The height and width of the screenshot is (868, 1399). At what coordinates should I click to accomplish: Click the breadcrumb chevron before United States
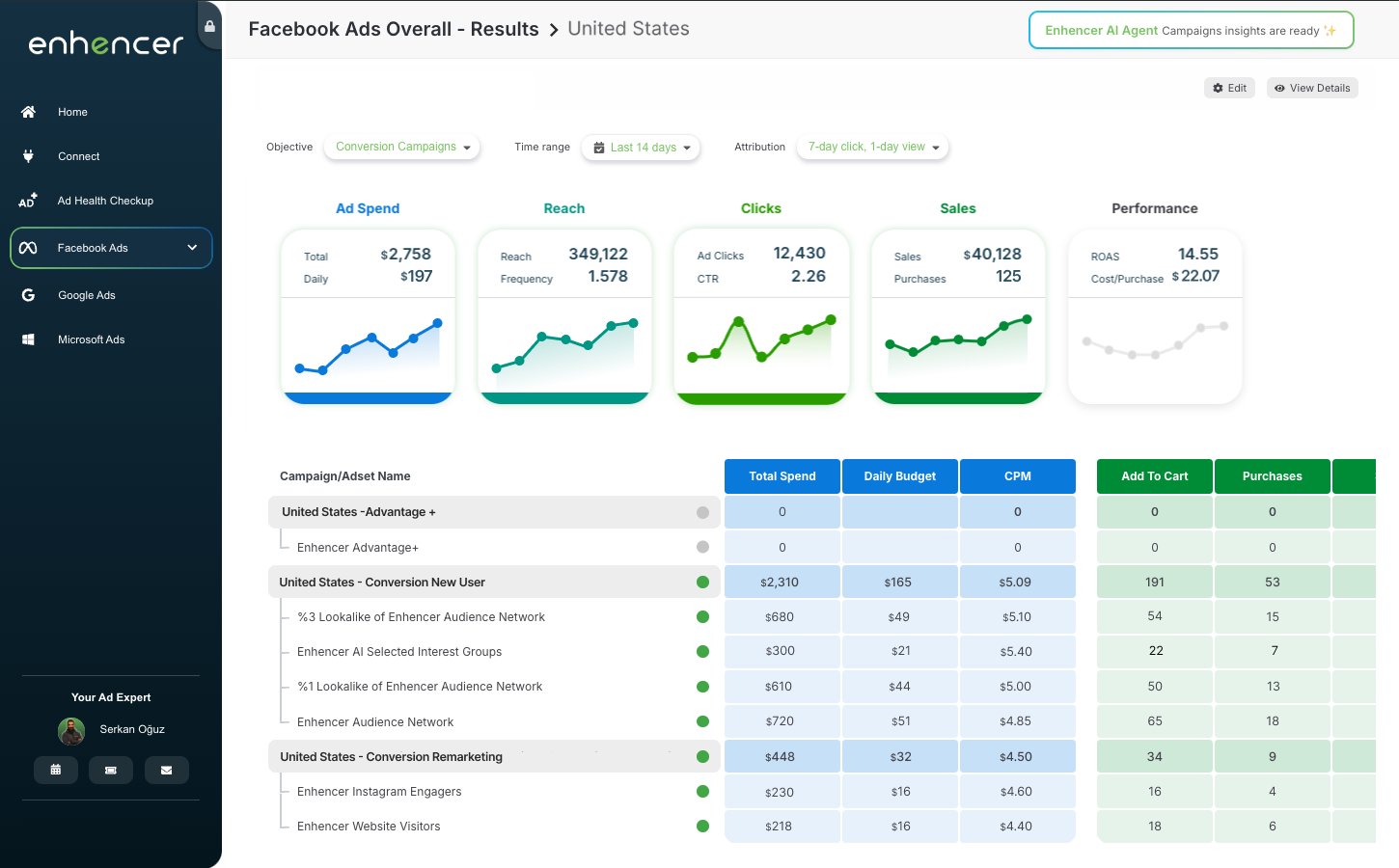(554, 30)
